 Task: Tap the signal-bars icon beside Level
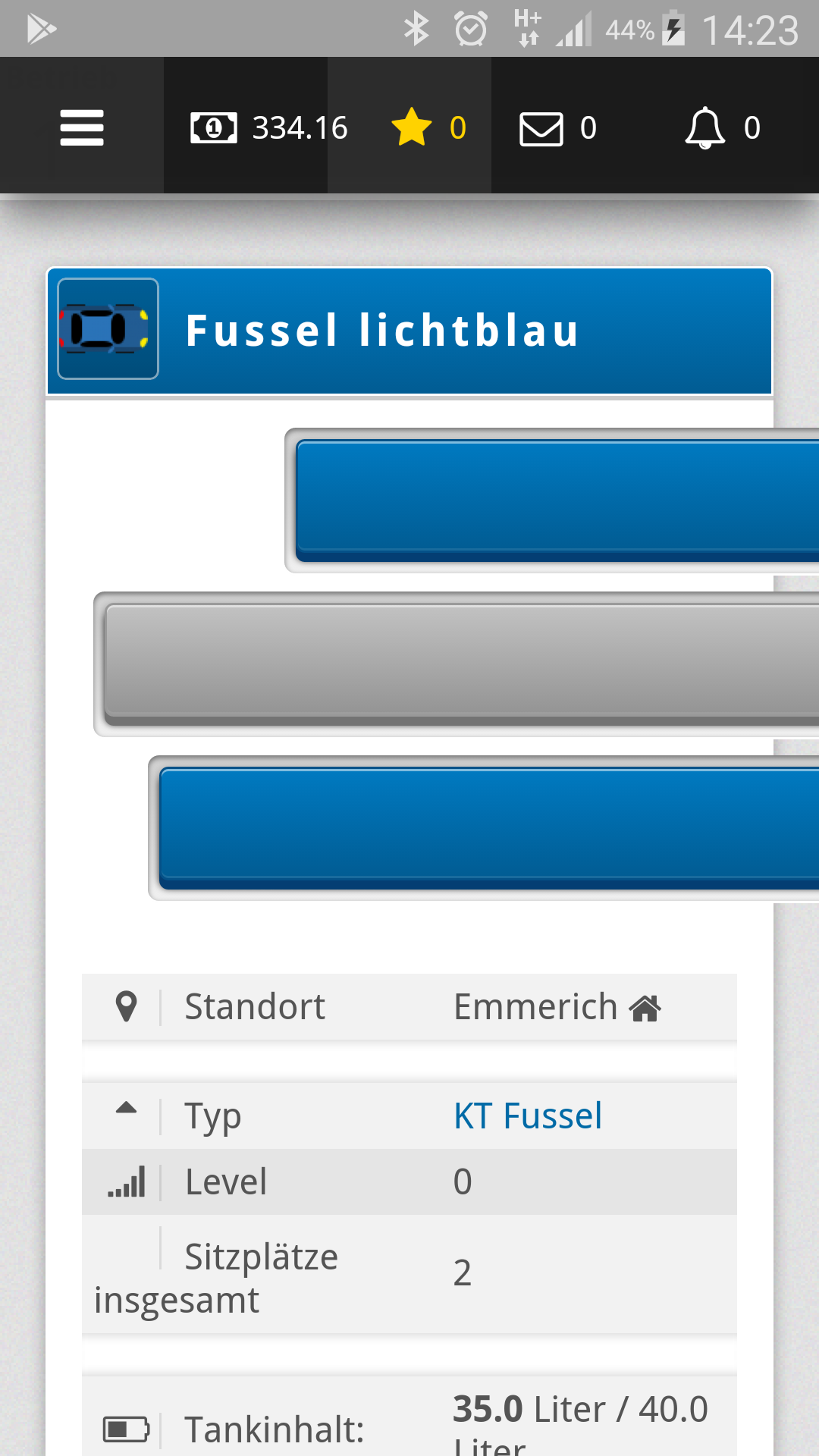coord(126,1182)
